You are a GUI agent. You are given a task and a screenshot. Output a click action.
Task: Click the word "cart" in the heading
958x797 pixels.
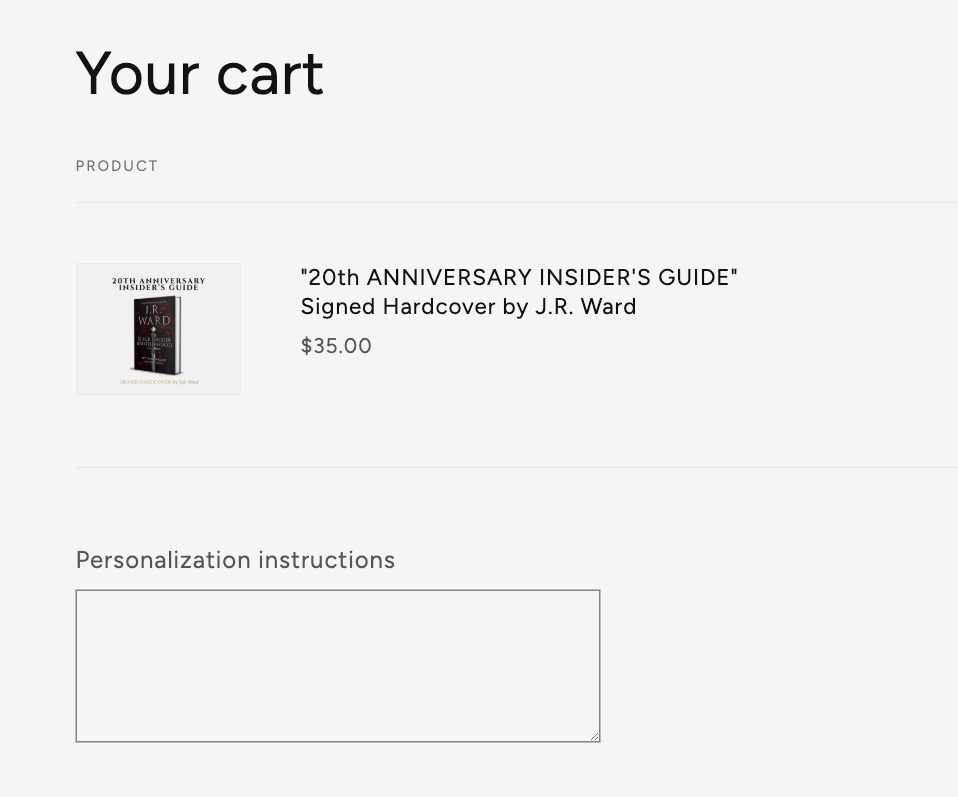270,74
